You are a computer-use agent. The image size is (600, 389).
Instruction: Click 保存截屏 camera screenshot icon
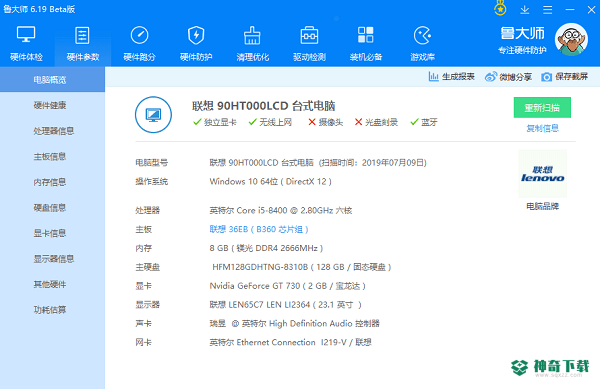coord(546,77)
